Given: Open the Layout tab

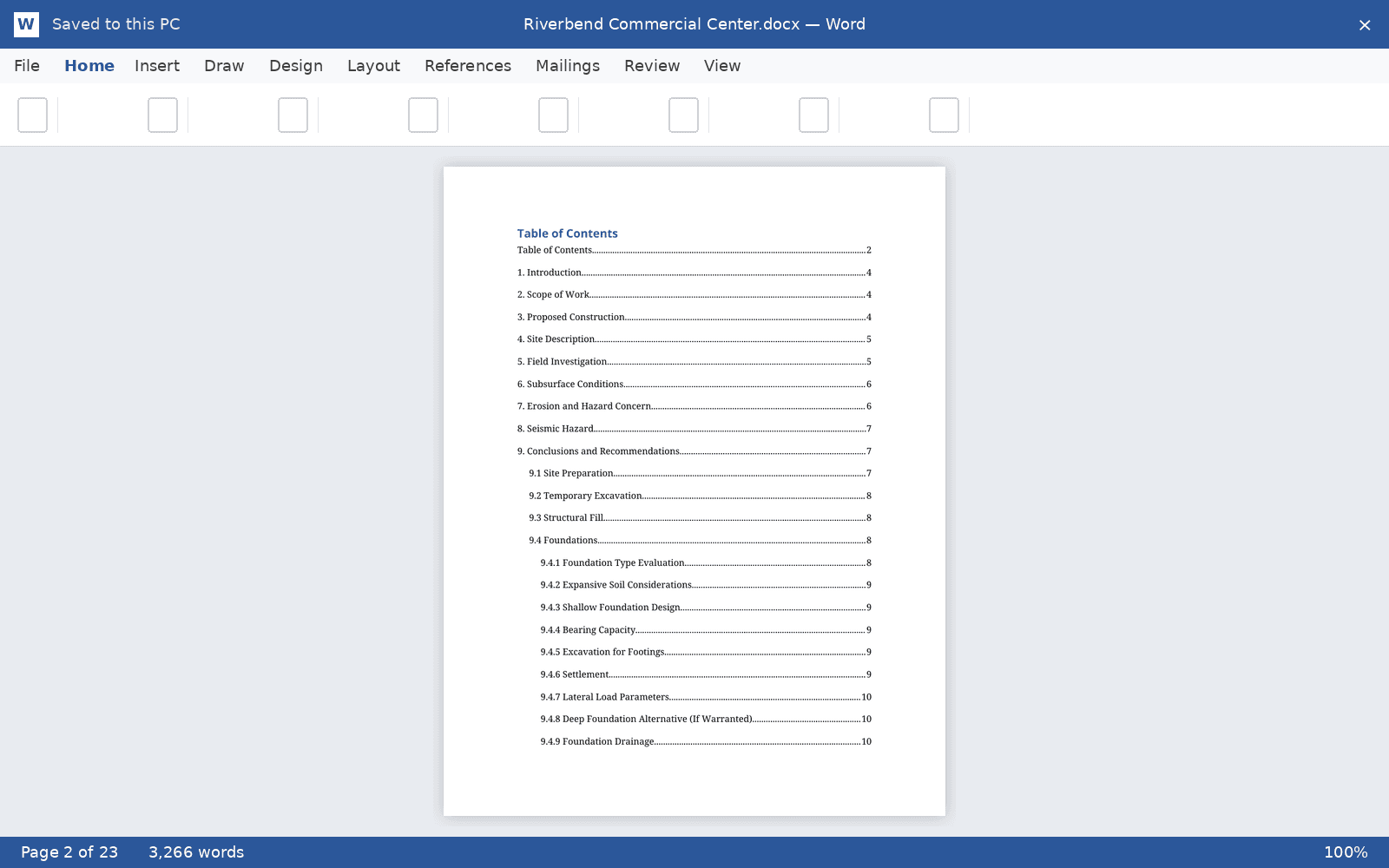Looking at the screenshot, I should coord(373,66).
